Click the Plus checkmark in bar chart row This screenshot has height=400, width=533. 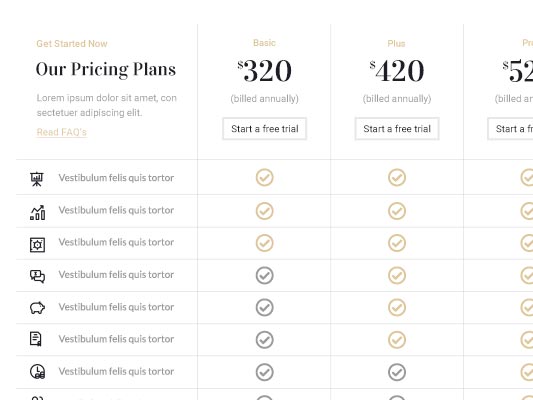click(397, 211)
